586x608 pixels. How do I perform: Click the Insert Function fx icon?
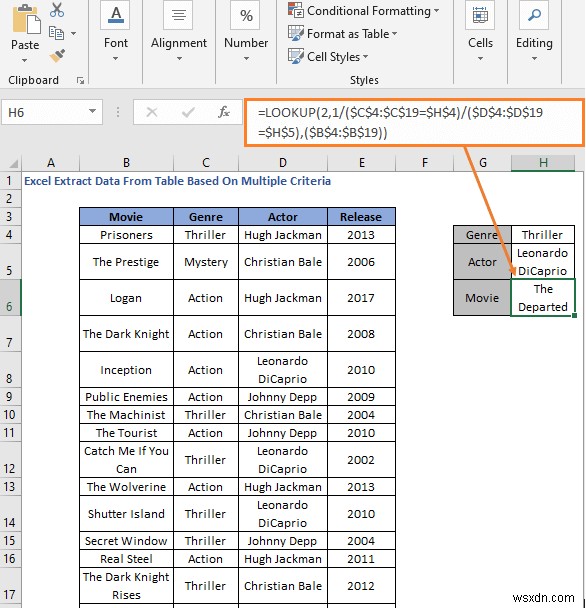tap(223, 112)
